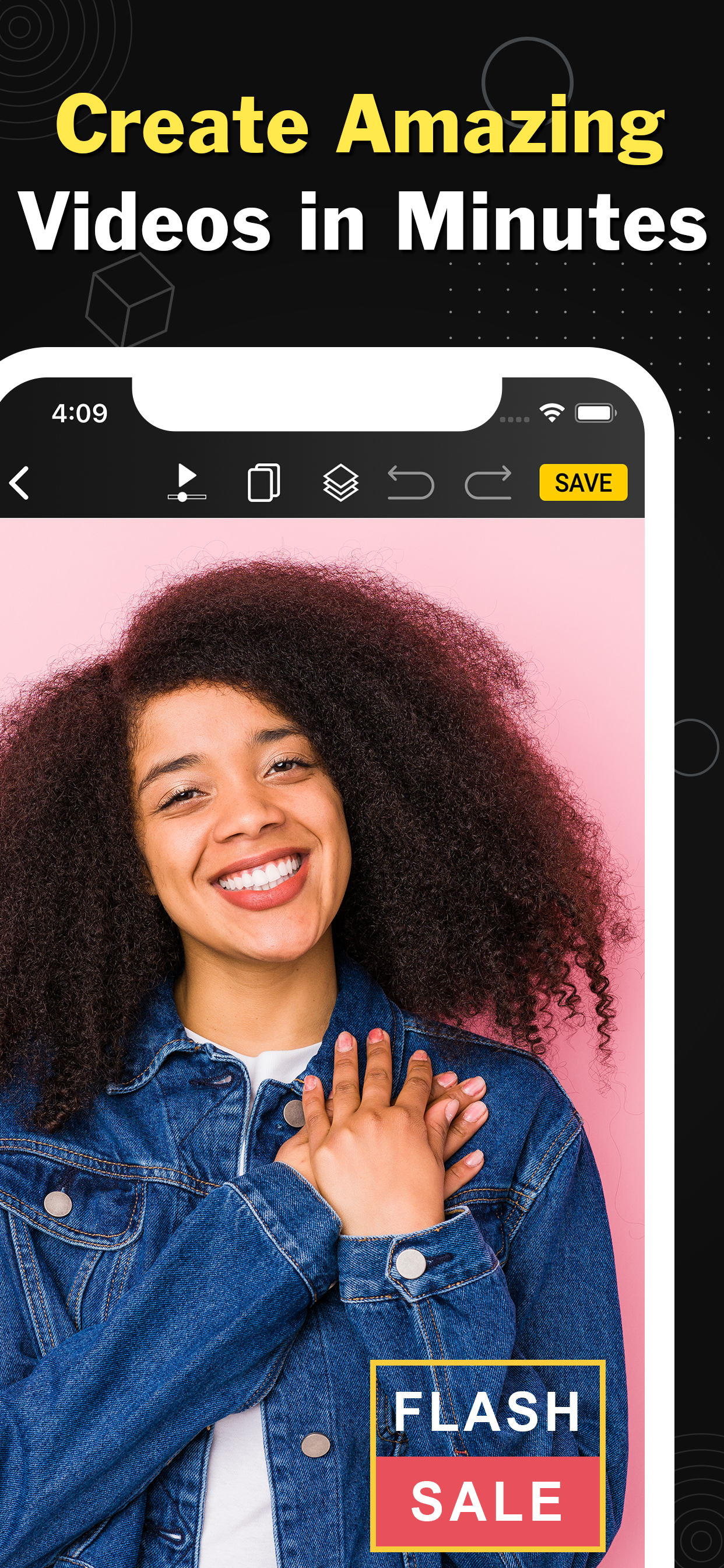Select the FLASH SALE sticker
The width and height of the screenshot is (724, 1568).
point(487,1457)
